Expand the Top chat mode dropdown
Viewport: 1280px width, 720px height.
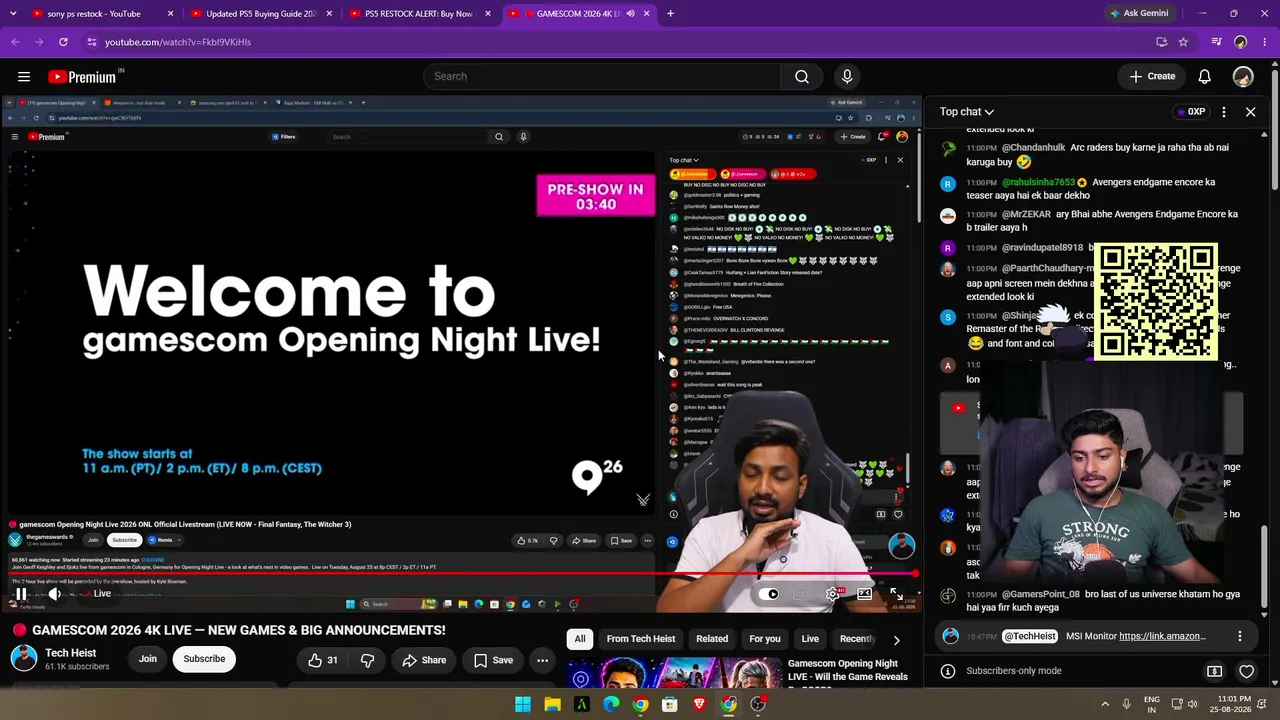pos(967,112)
